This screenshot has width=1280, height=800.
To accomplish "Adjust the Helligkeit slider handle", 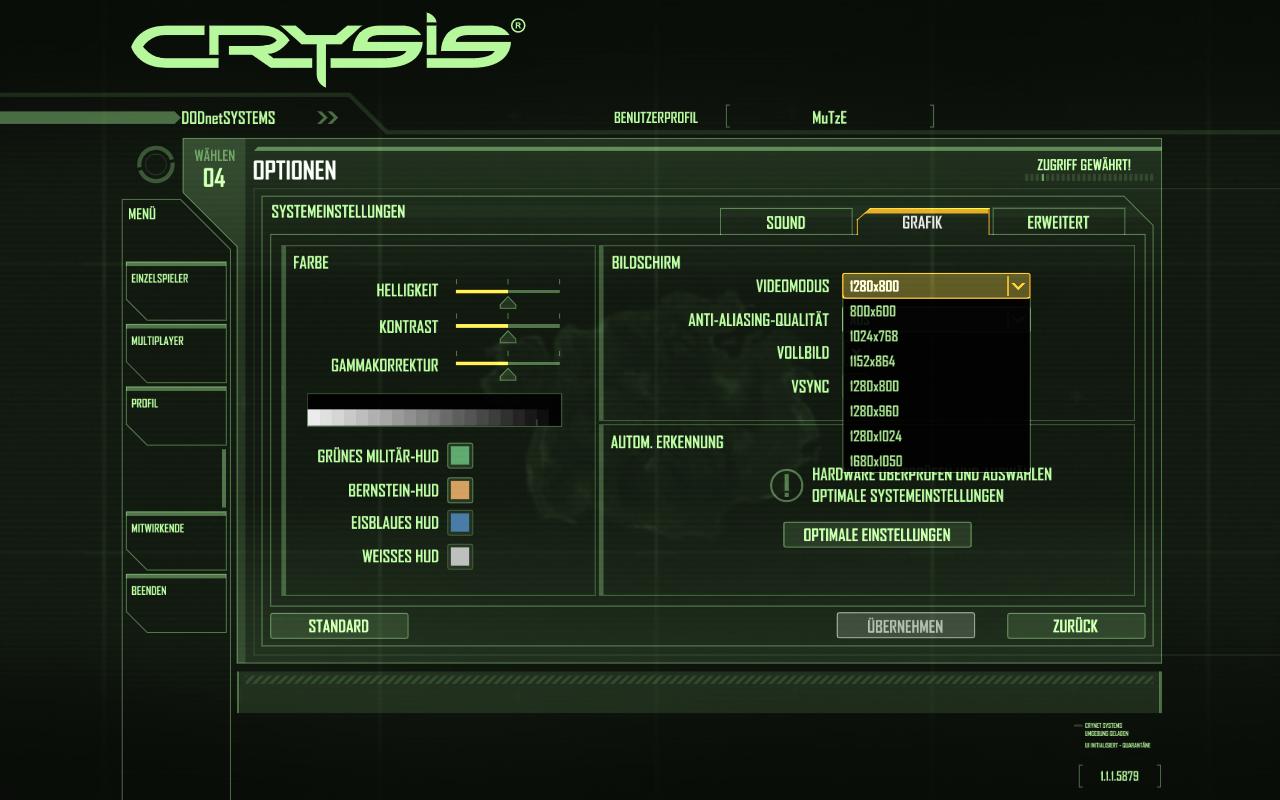I will click(x=508, y=302).
